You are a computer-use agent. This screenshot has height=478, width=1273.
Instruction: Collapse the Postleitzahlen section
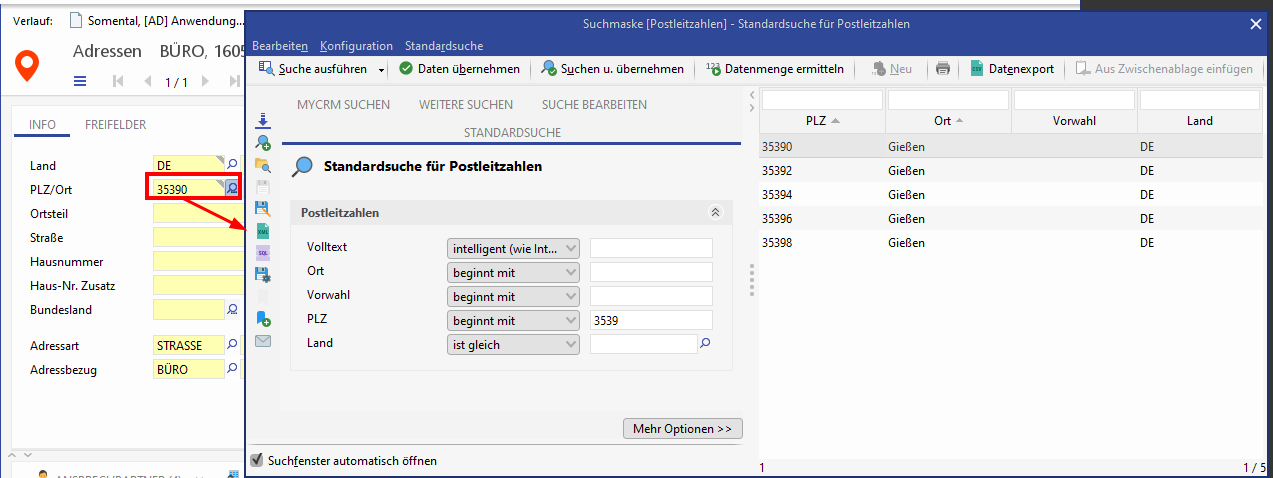[715, 213]
